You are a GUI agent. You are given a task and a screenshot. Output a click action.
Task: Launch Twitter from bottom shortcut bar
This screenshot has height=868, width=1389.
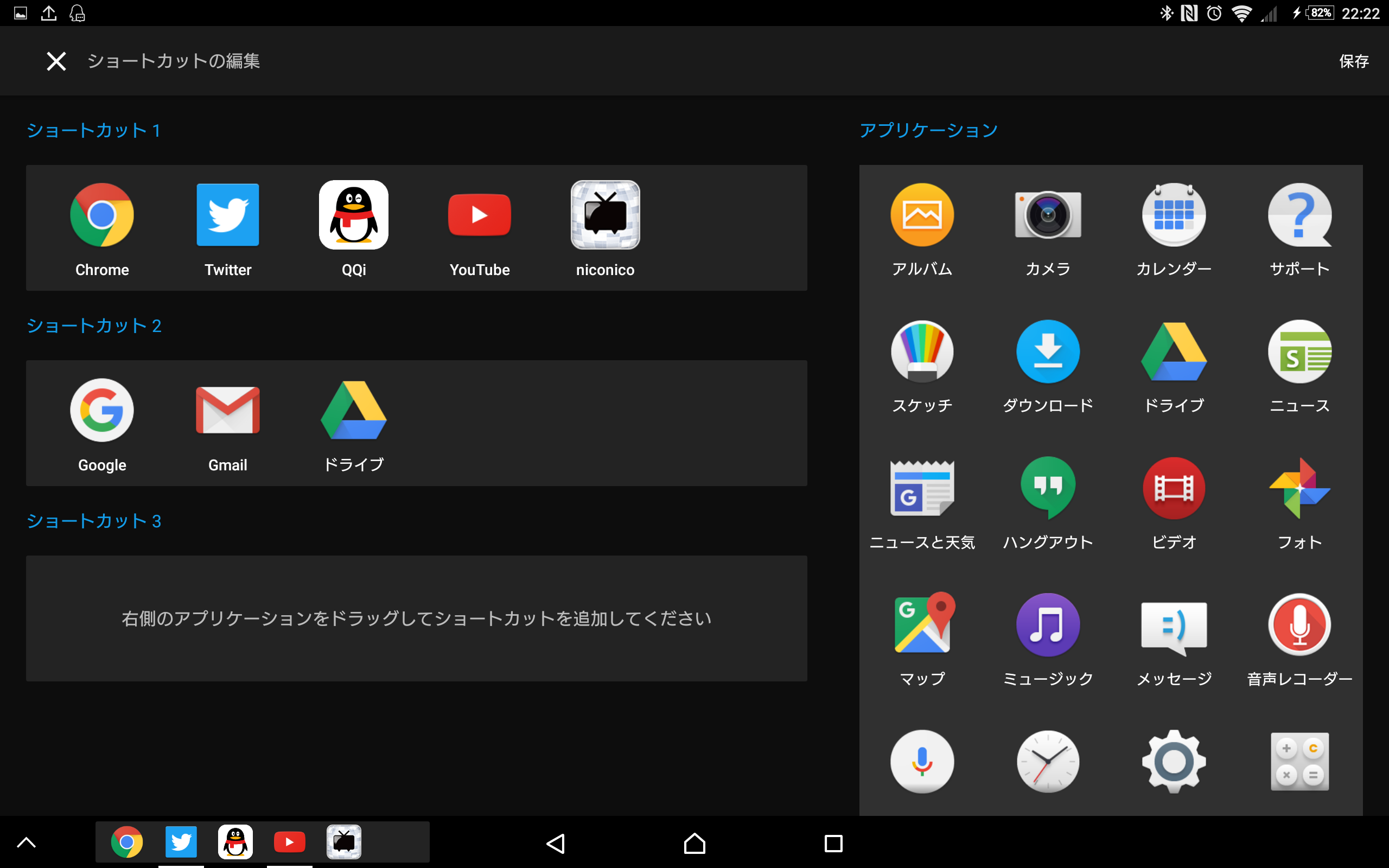point(181,842)
